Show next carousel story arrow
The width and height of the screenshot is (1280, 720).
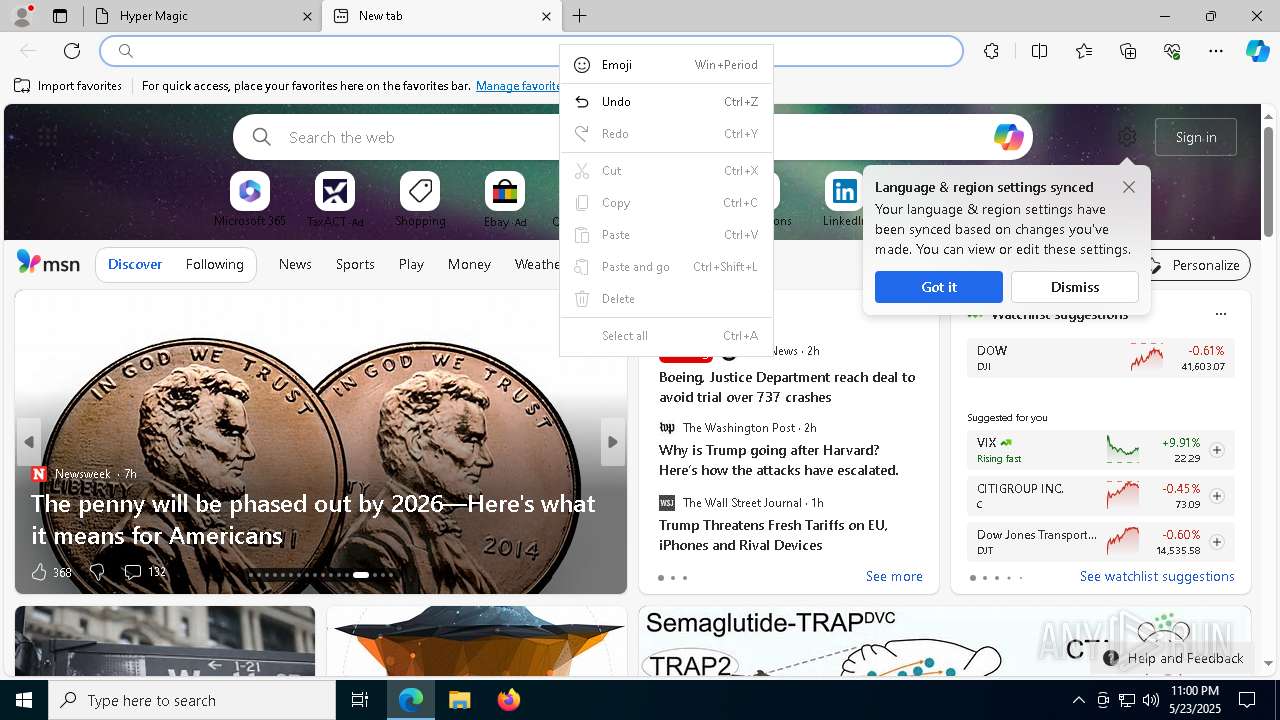point(613,442)
